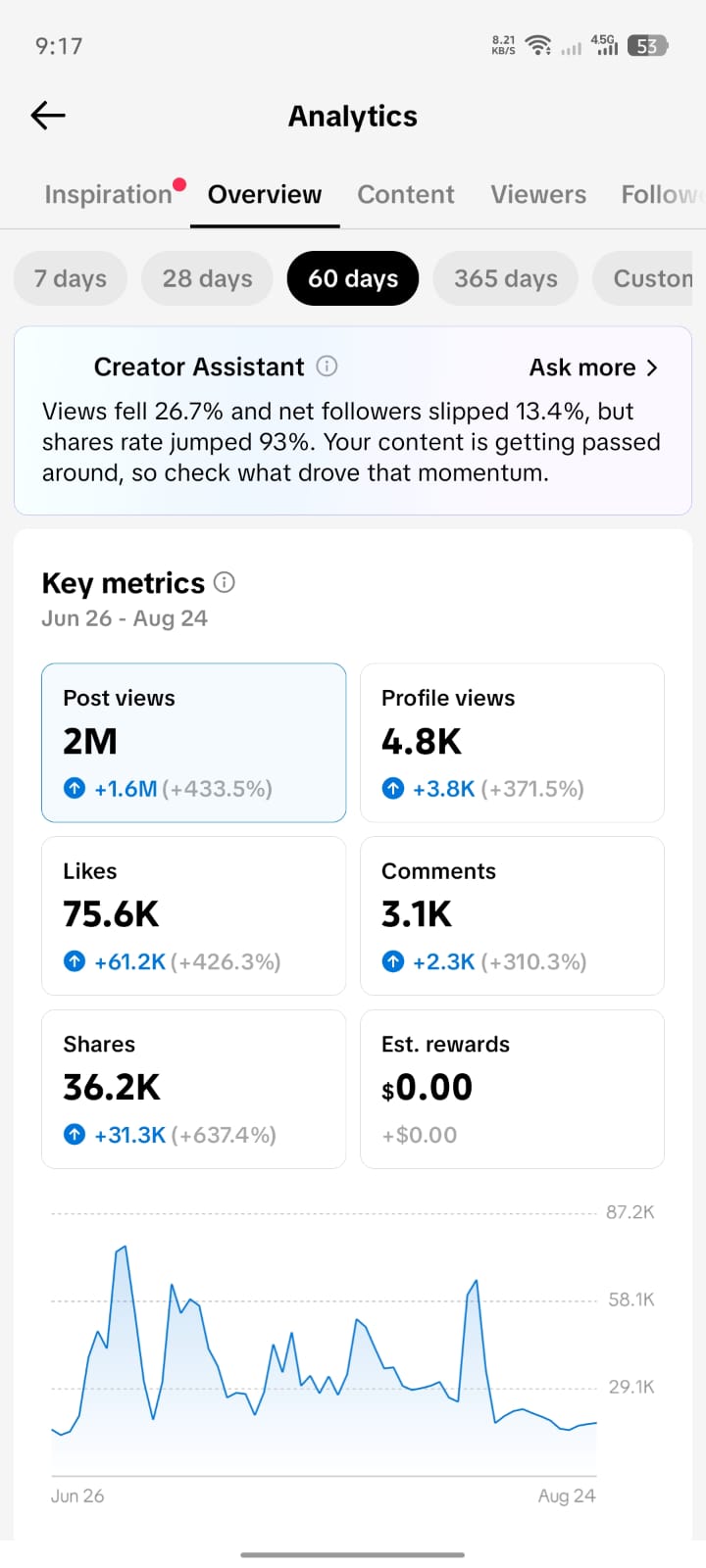Tap the Key metrics info icon
The height and width of the screenshot is (1568, 706).
pos(225,582)
